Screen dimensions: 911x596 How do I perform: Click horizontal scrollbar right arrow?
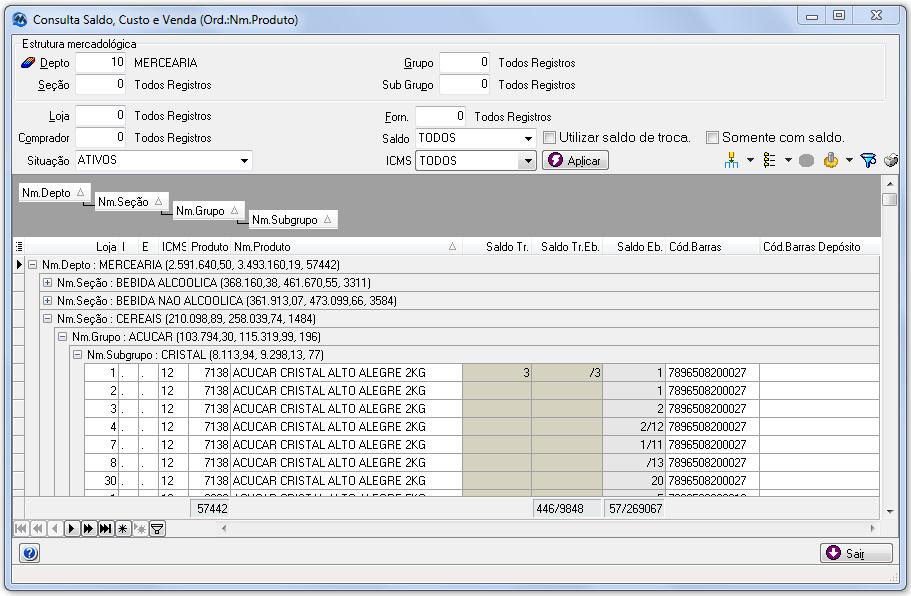pyautogui.click(x=871, y=529)
